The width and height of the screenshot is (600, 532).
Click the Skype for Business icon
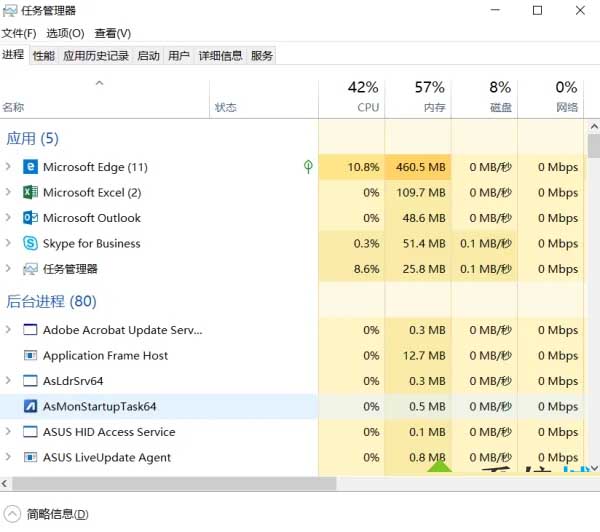click(x=30, y=243)
